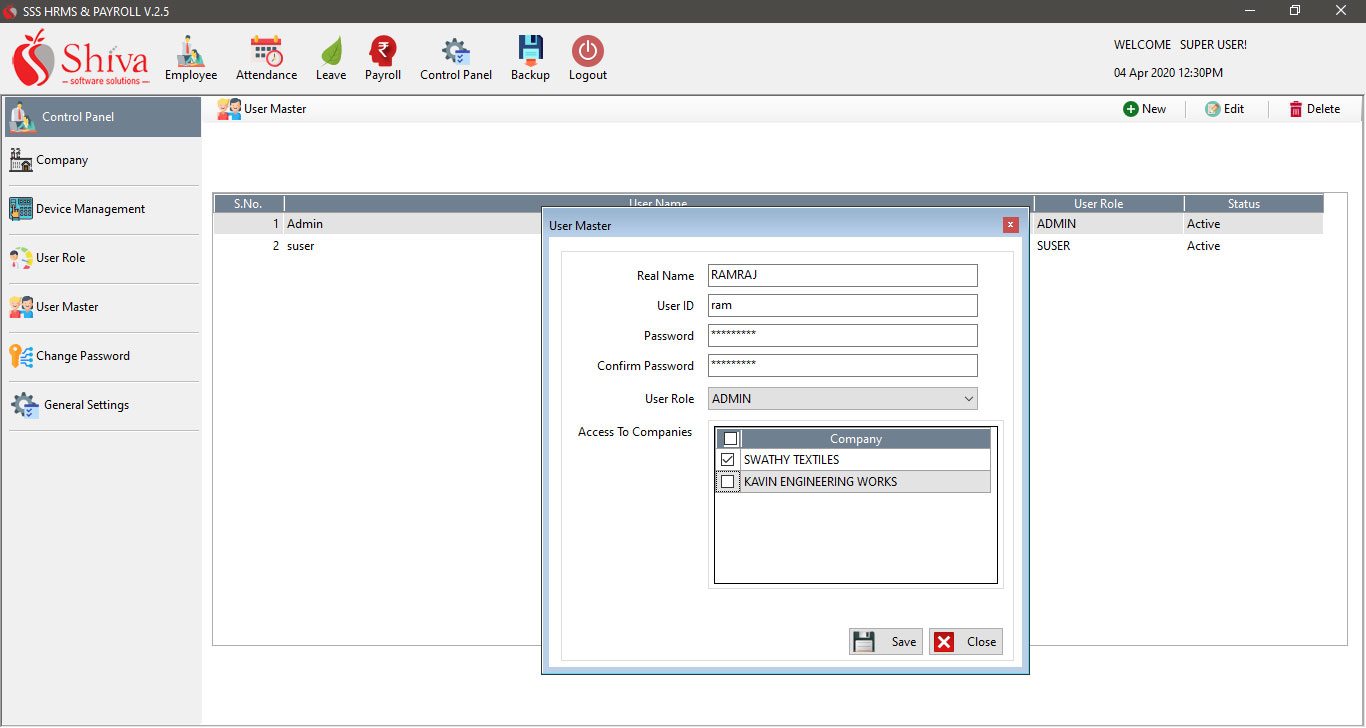The height and width of the screenshot is (728, 1366).
Task: Open Control Panel gear icon in toolbar
Action: click(x=456, y=52)
